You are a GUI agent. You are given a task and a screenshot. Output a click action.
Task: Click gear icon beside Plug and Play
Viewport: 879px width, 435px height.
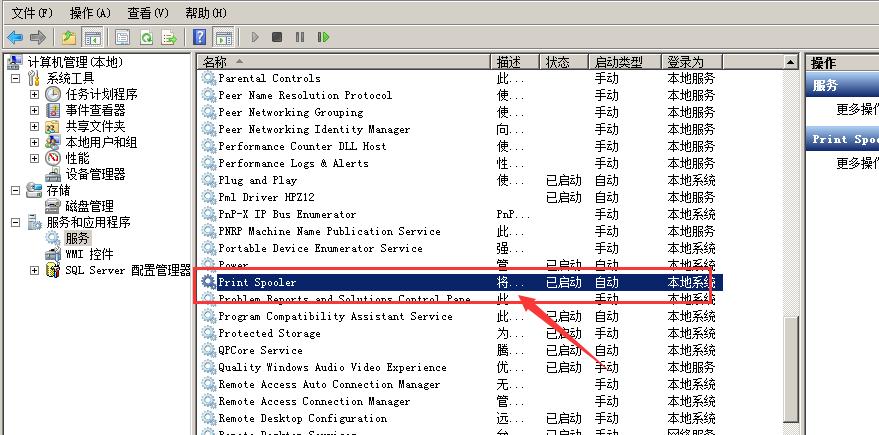209,181
